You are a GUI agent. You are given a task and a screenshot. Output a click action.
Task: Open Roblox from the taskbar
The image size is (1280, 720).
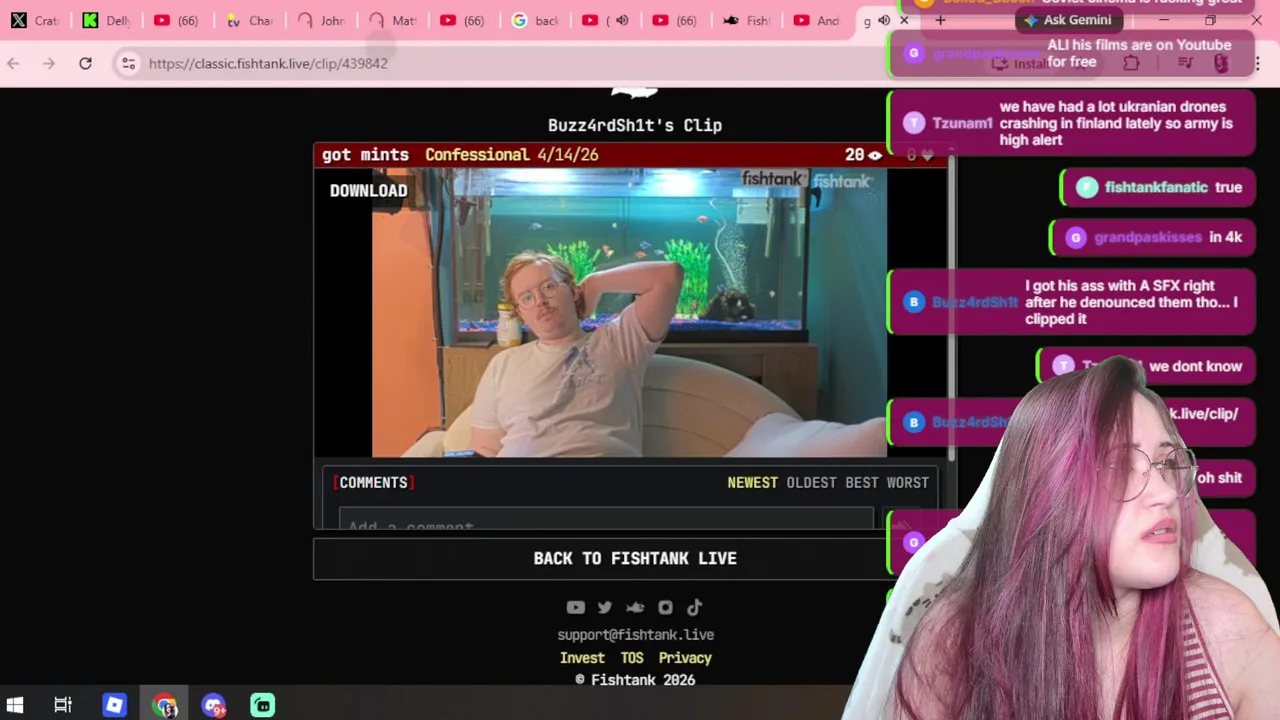[x=114, y=705]
